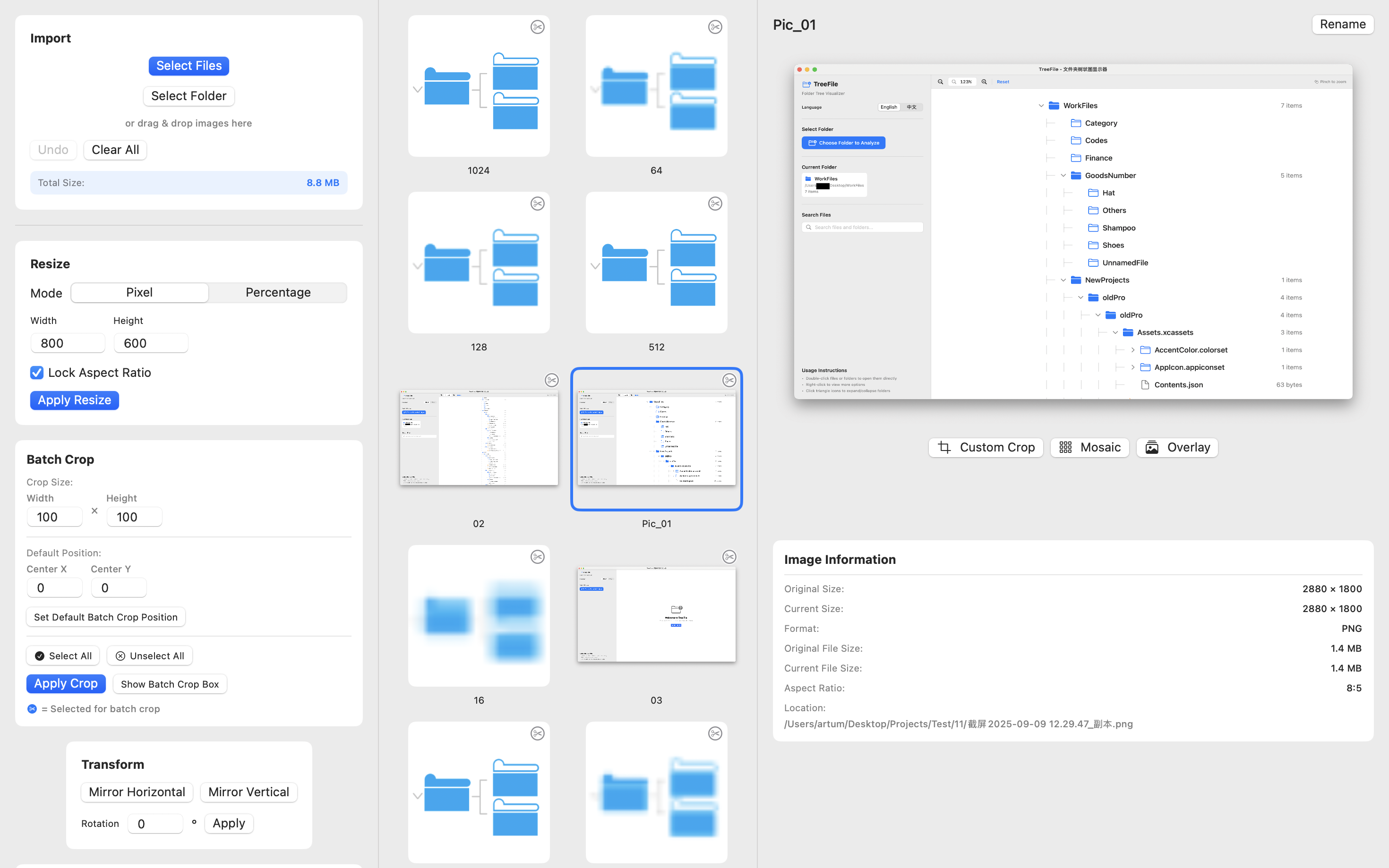
Task: Click the Select Files button
Action: [189, 66]
